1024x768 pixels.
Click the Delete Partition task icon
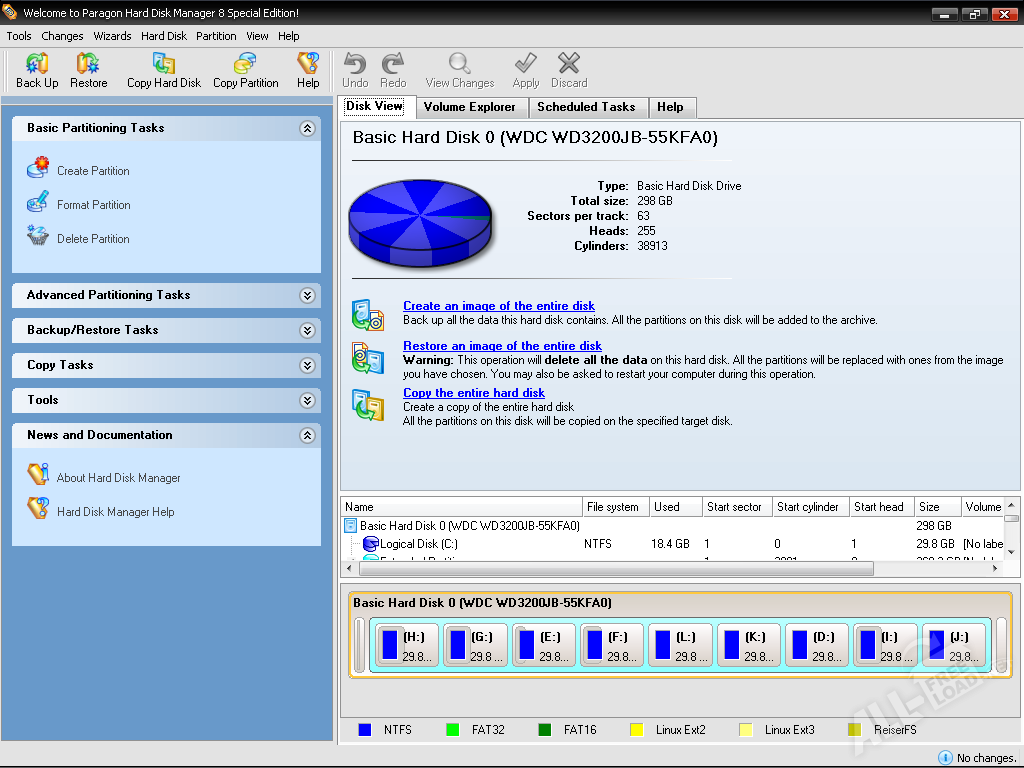(38, 237)
